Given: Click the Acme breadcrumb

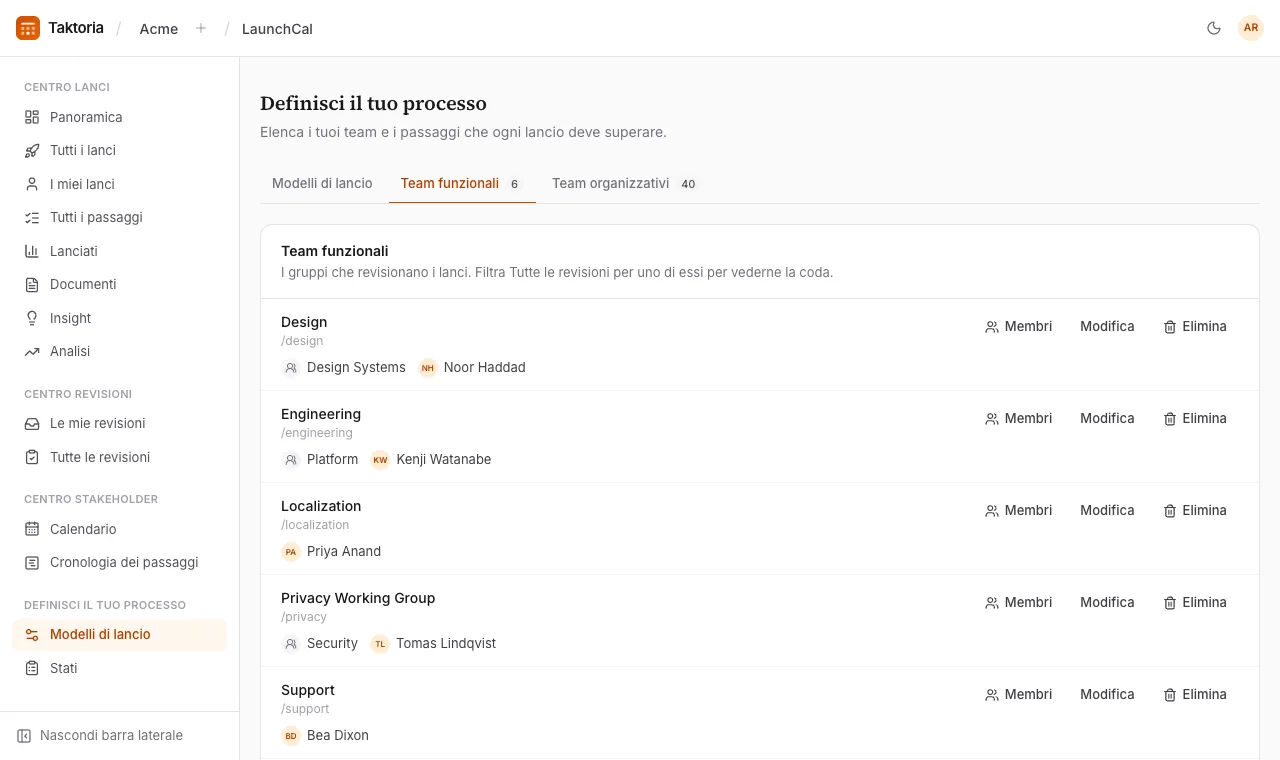Looking at the screenshot, I should tap(159, 29).
